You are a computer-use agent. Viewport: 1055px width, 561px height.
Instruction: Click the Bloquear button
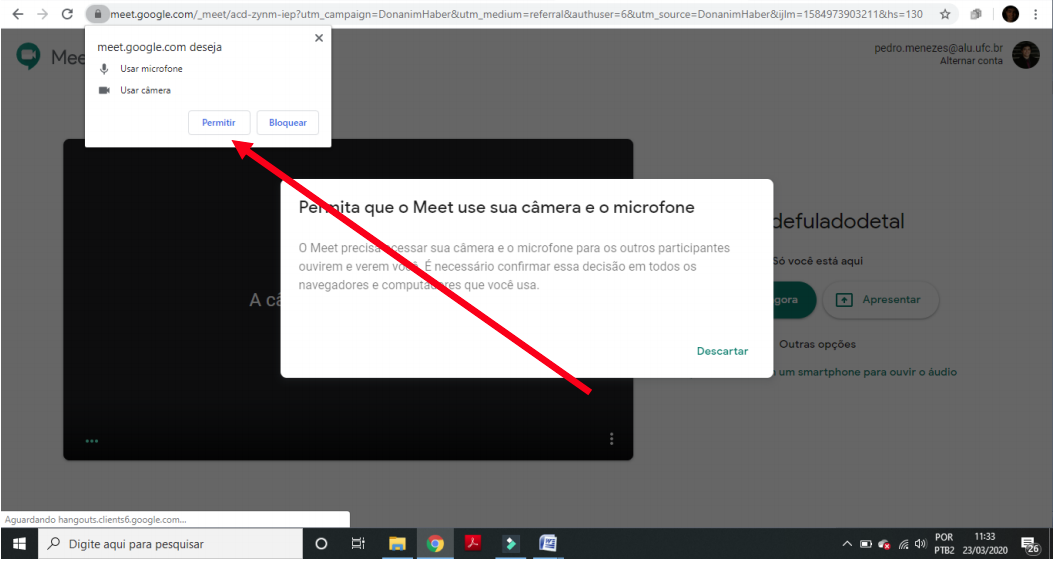click(287, 122)
